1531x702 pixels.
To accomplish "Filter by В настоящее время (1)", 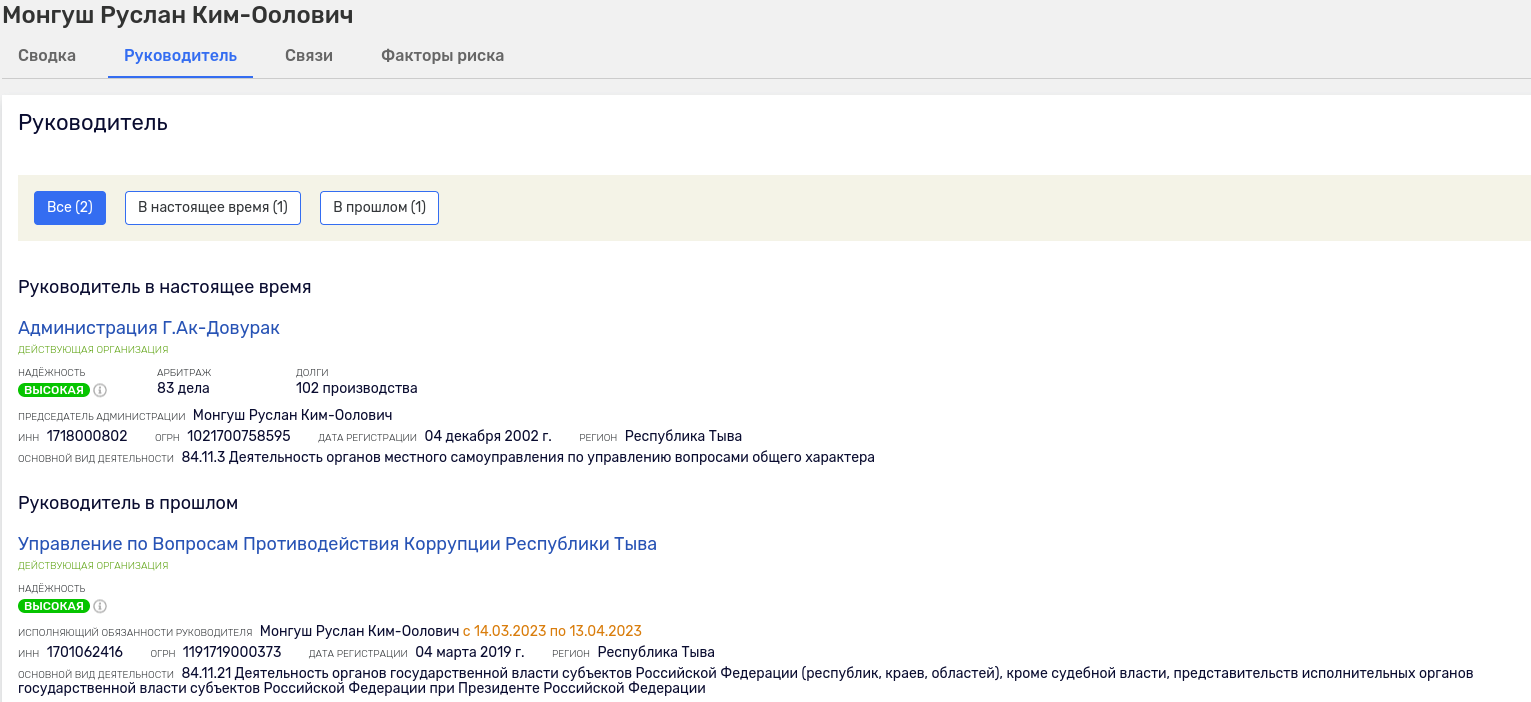I will click(213, 208).
